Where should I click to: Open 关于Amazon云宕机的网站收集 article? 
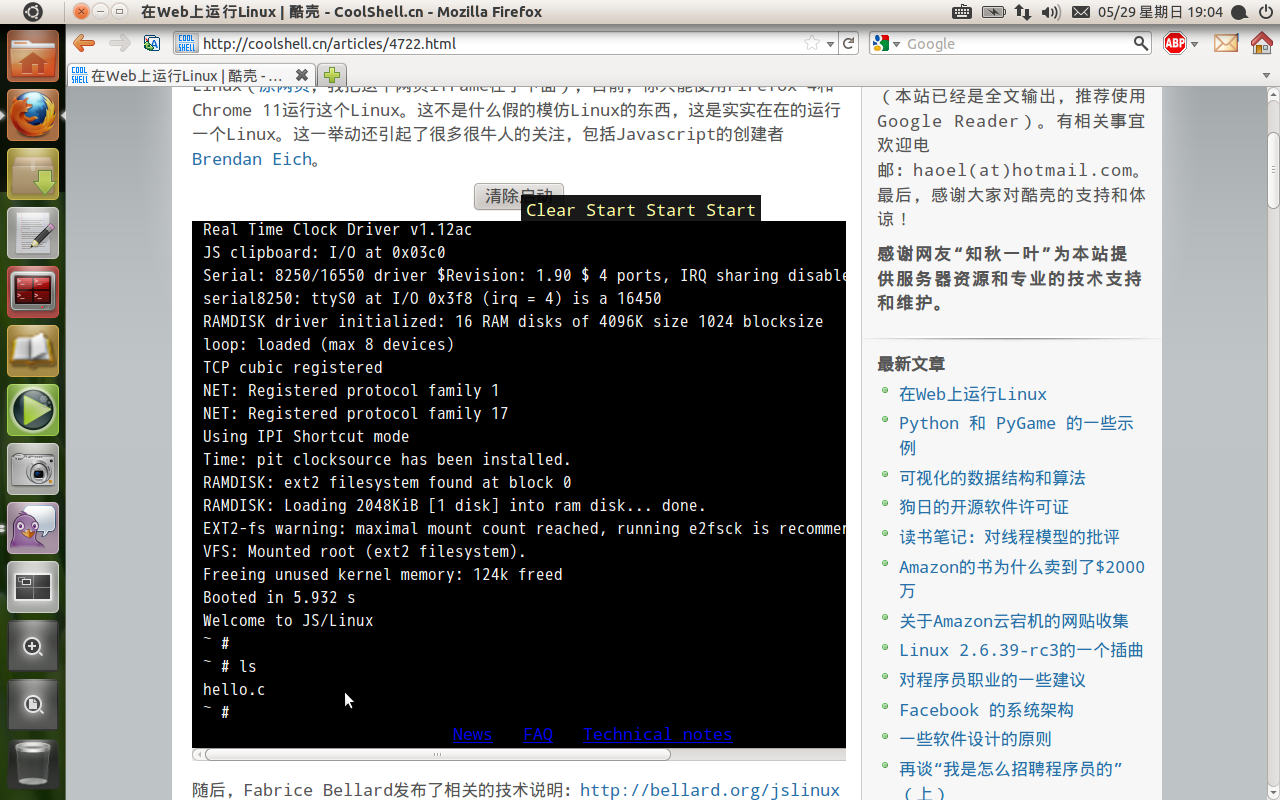point(1014,621)
